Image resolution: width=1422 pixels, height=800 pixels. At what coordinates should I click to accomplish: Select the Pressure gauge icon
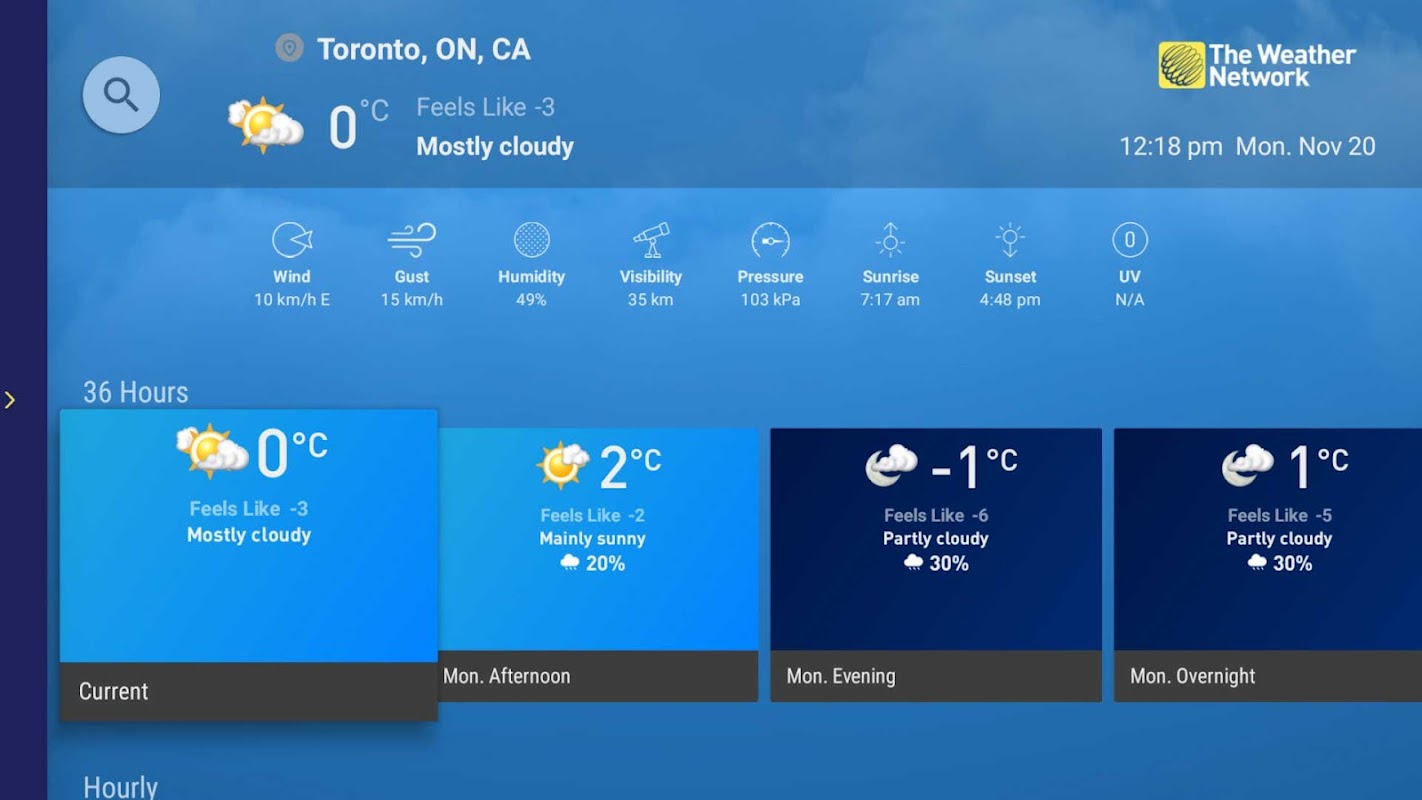pos(770,240)
